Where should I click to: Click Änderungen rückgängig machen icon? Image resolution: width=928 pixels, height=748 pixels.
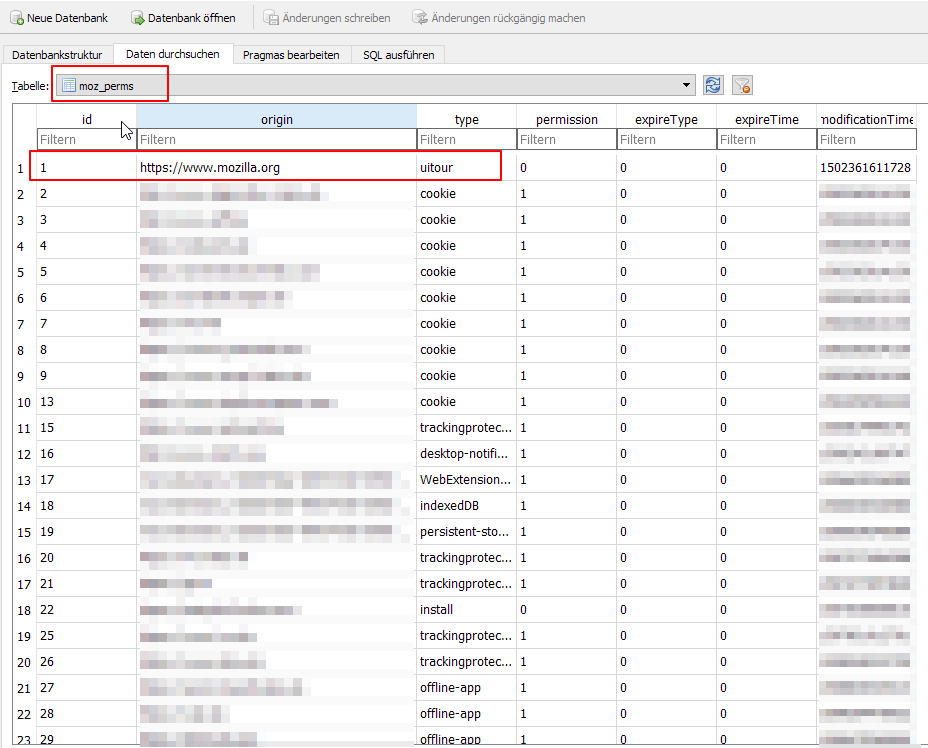(420, 18)
